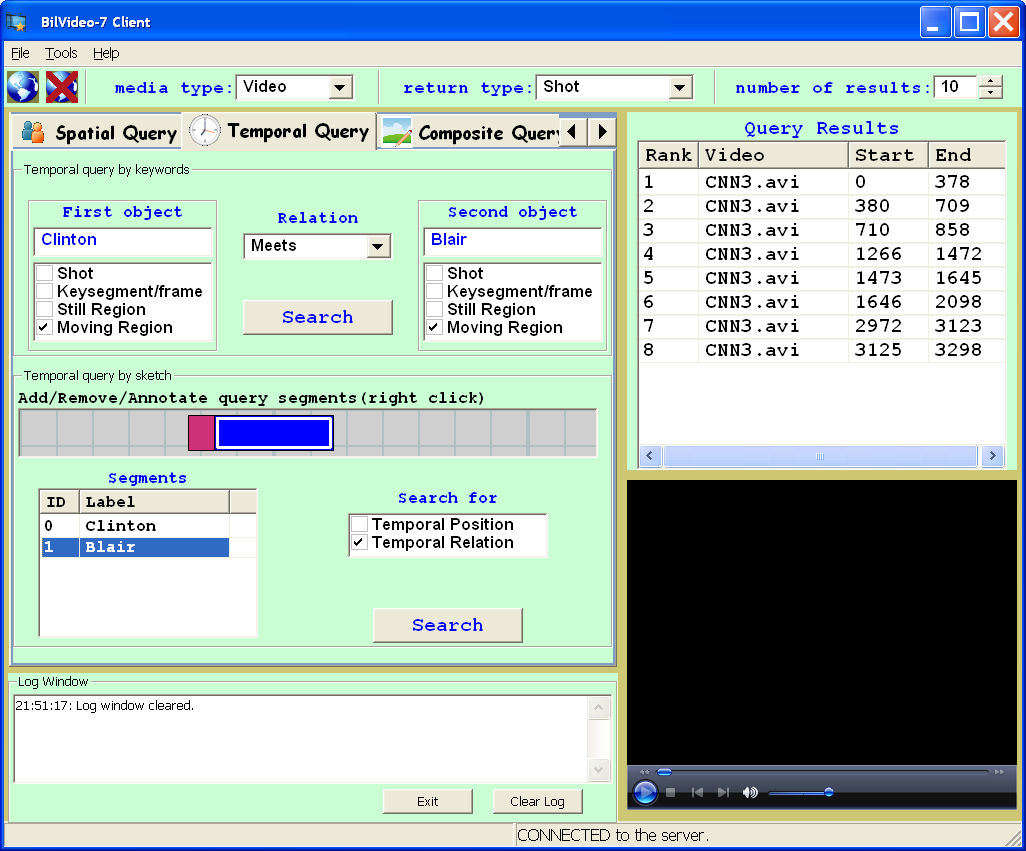The image size is (1026, 851).
Task: Click the previous track icon in player
Action: point(697,792)
